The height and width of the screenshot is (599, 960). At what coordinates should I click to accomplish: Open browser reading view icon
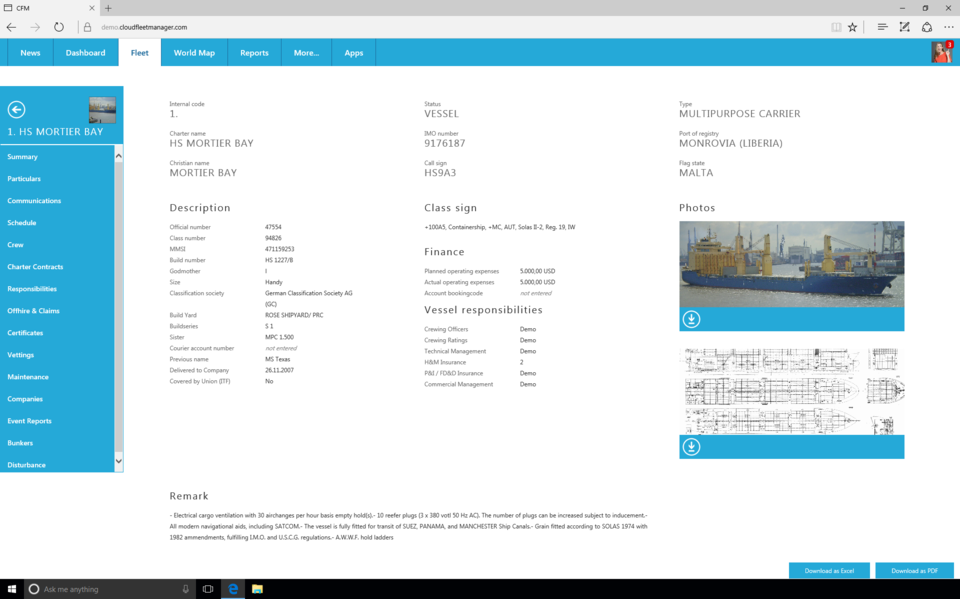pyautogui.click(x=836, y=27)
